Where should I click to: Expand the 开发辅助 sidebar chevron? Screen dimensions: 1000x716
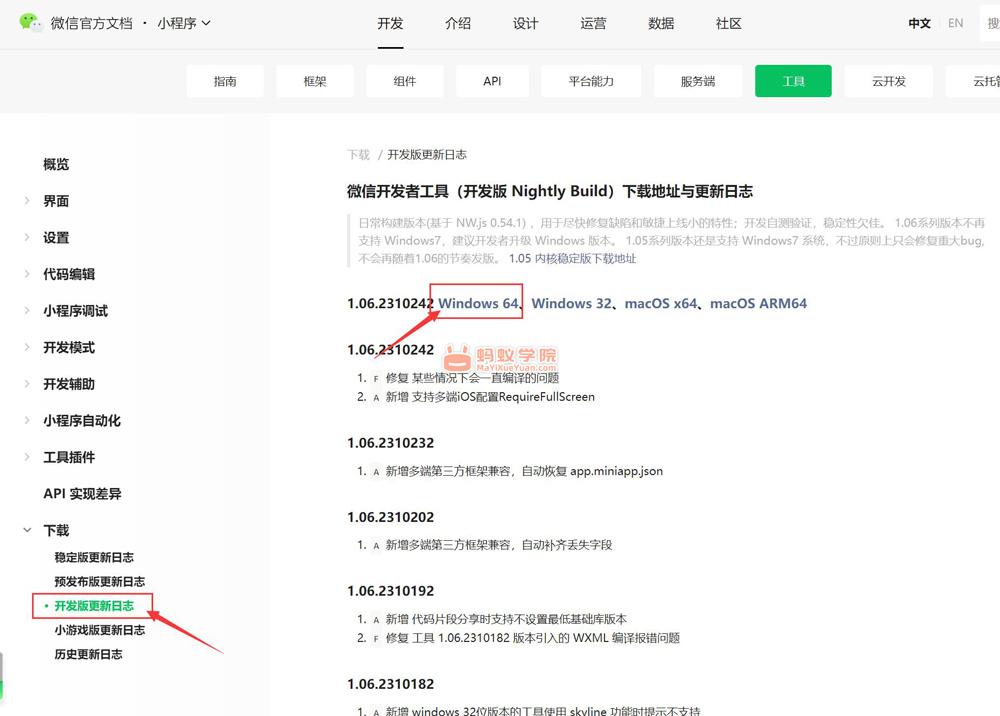coord(27,384)
